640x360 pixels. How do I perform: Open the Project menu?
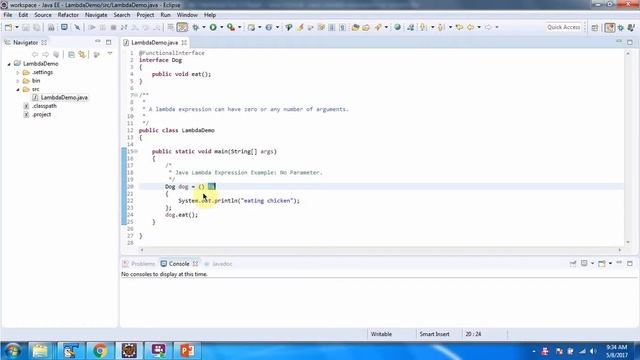(x=145, y=15)
